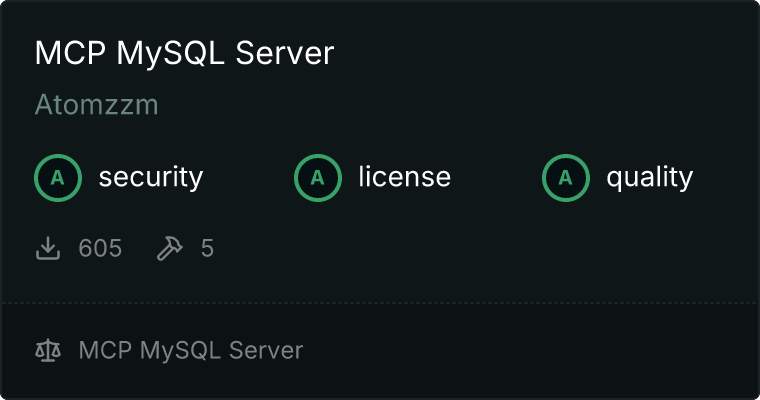Image resolution: width=760 pixels, height=400 pixels.
Task: Click the blank gap between license and quality
Action: 496,178
